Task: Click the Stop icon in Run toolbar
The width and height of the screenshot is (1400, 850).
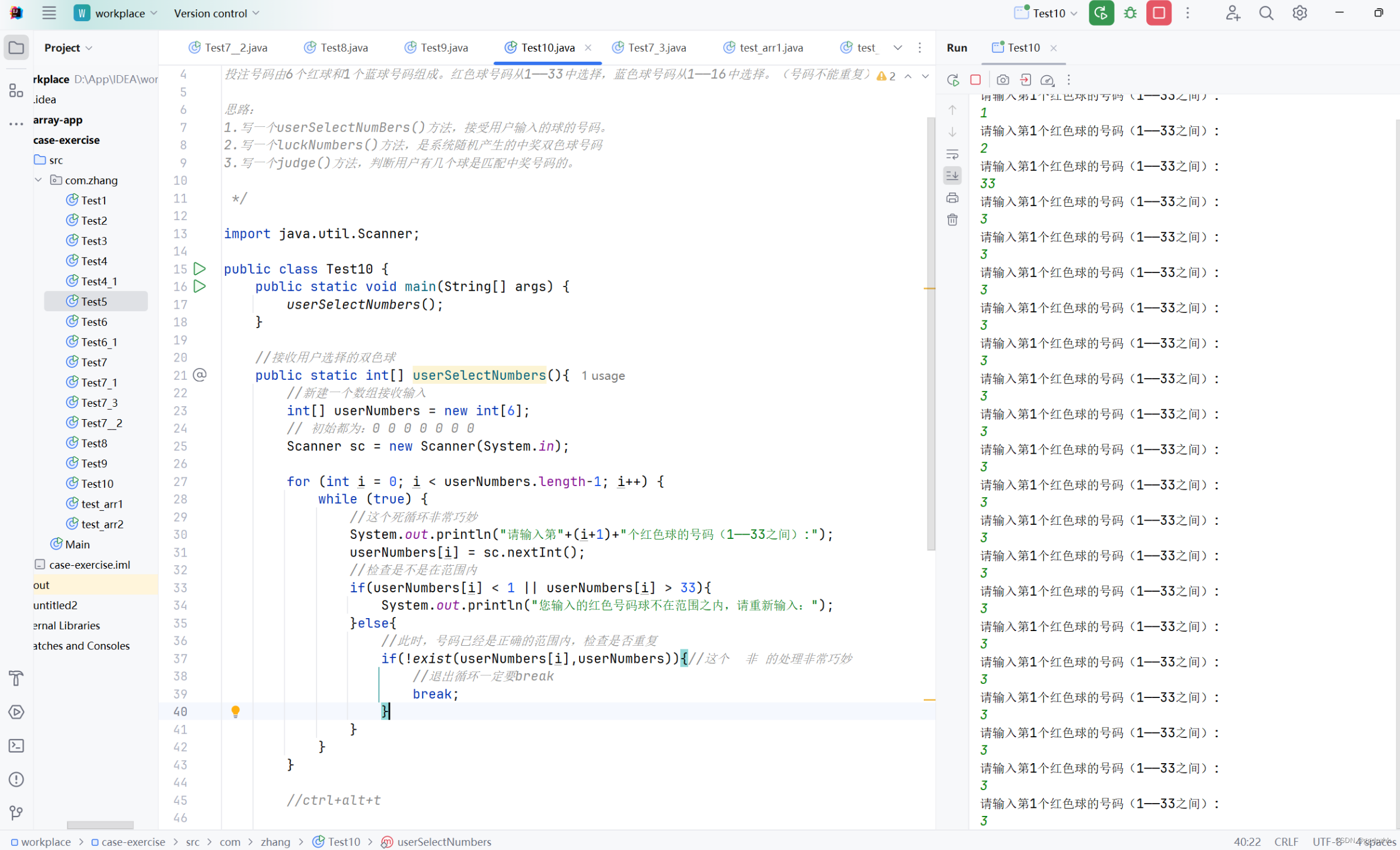Action: point(975,80)
